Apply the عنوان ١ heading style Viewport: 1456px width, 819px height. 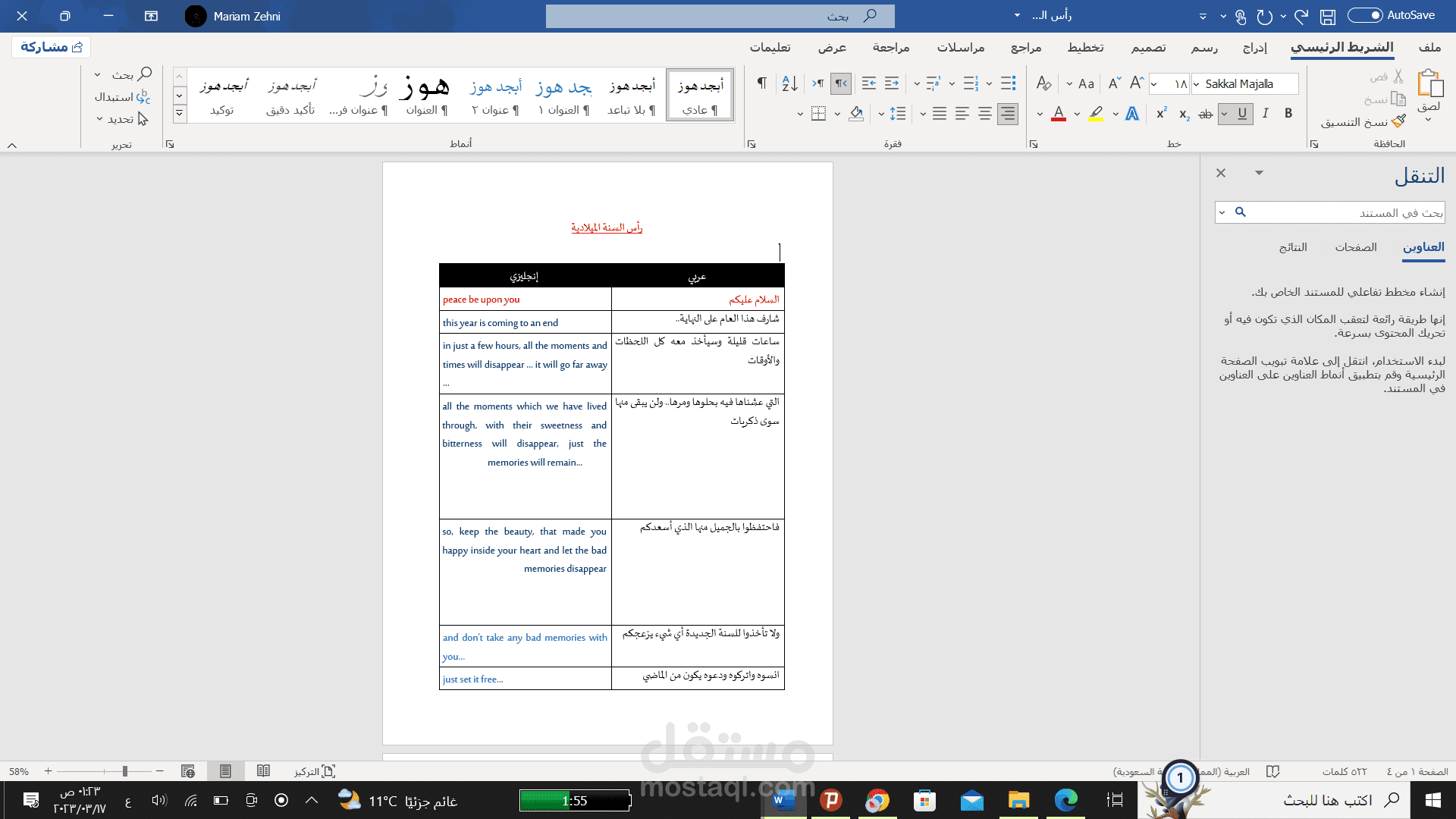pos(564,96)
